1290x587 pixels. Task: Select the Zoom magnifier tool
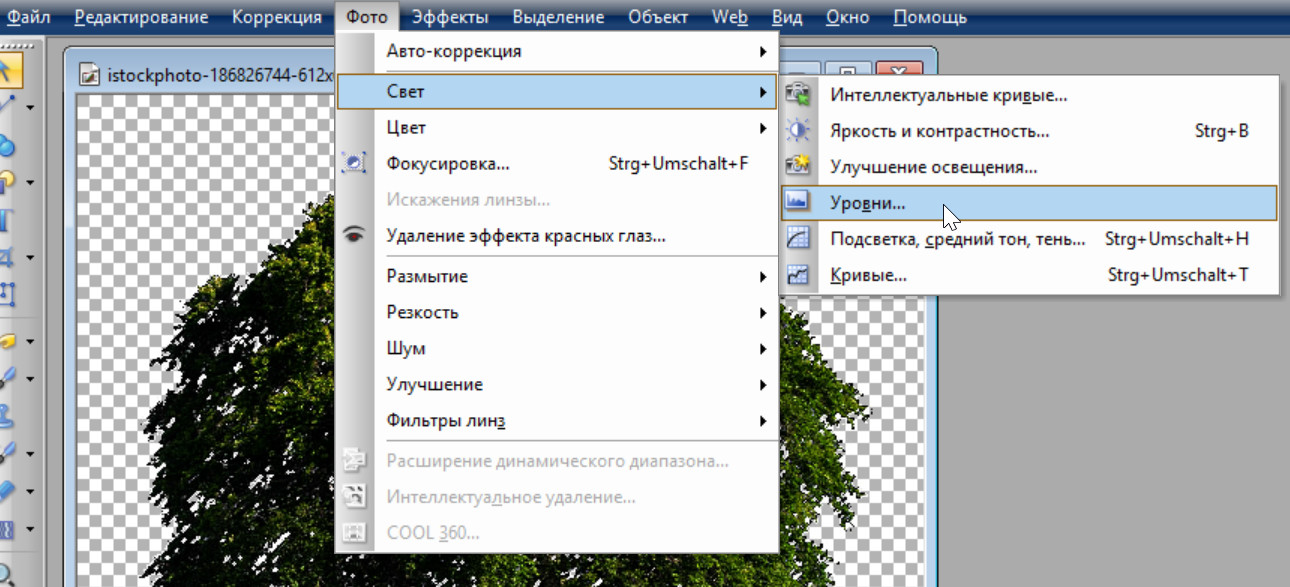pyautogui.click(x=8, y=574)
